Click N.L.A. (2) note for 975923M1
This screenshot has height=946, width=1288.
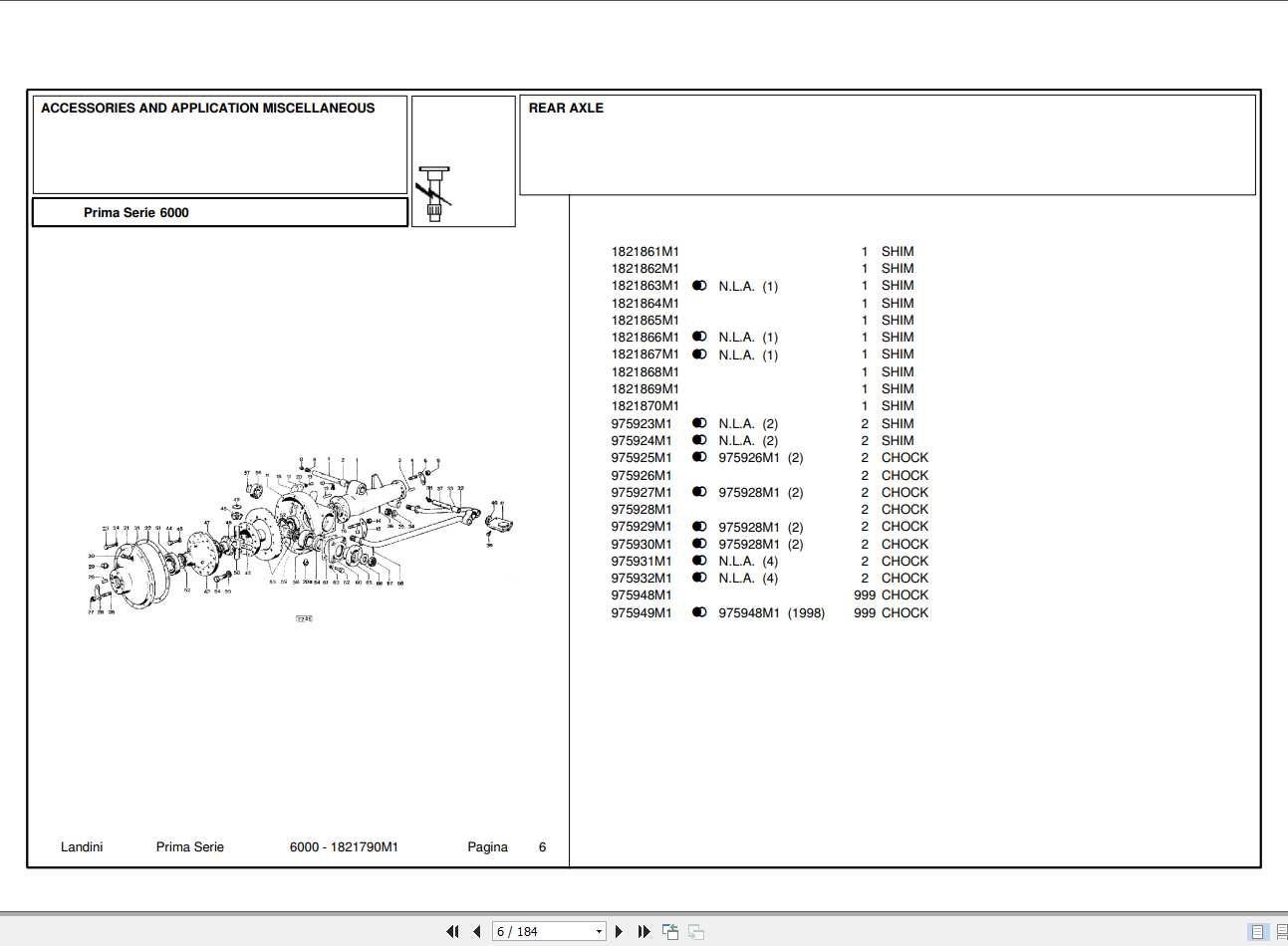(748, 424)
